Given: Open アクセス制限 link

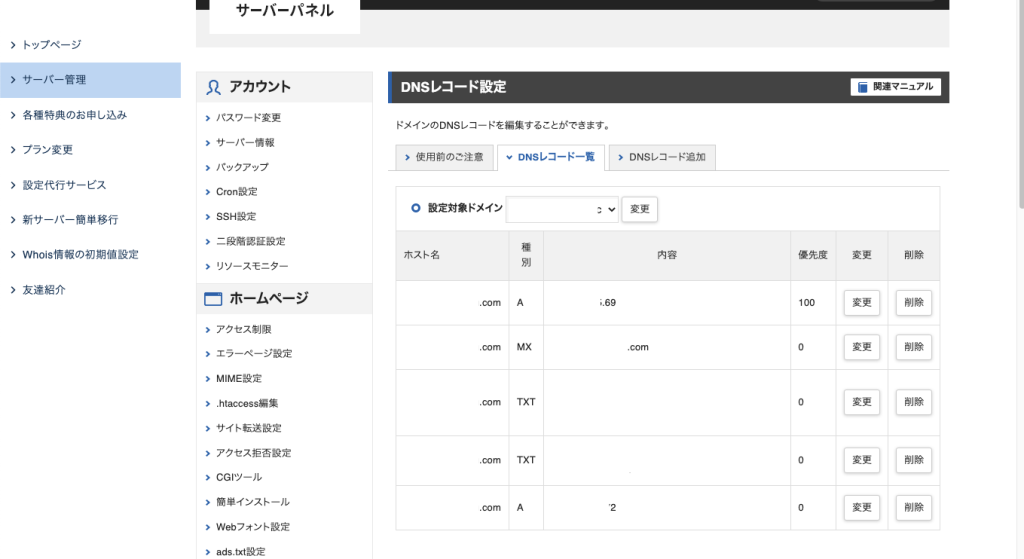Looking at the screenshot, I should [x=244, y=329].
